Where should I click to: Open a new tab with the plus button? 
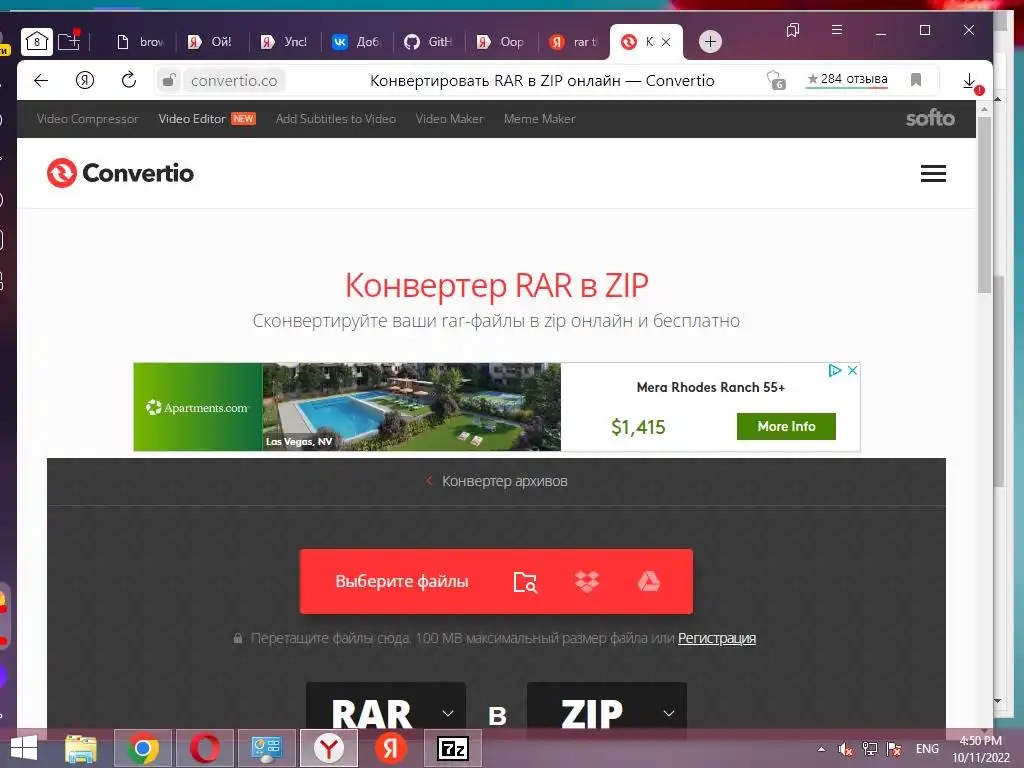tap(710, 42)
